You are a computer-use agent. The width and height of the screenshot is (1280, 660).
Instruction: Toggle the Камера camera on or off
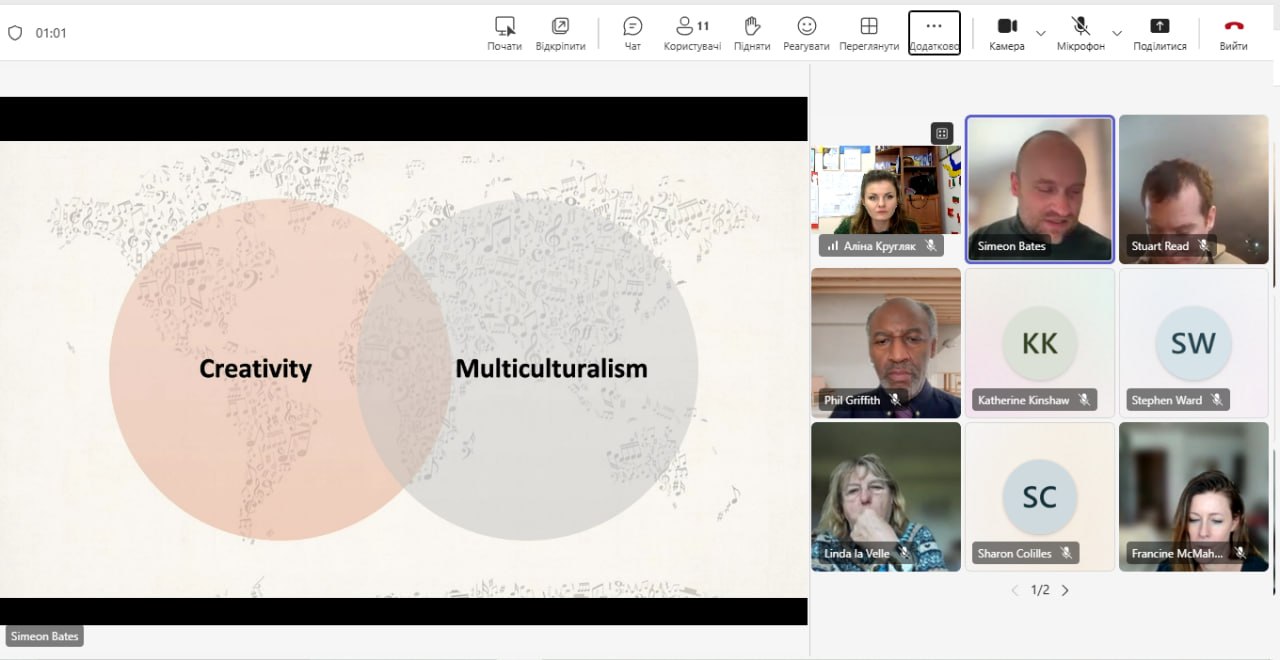click(x=1007, y=27)
